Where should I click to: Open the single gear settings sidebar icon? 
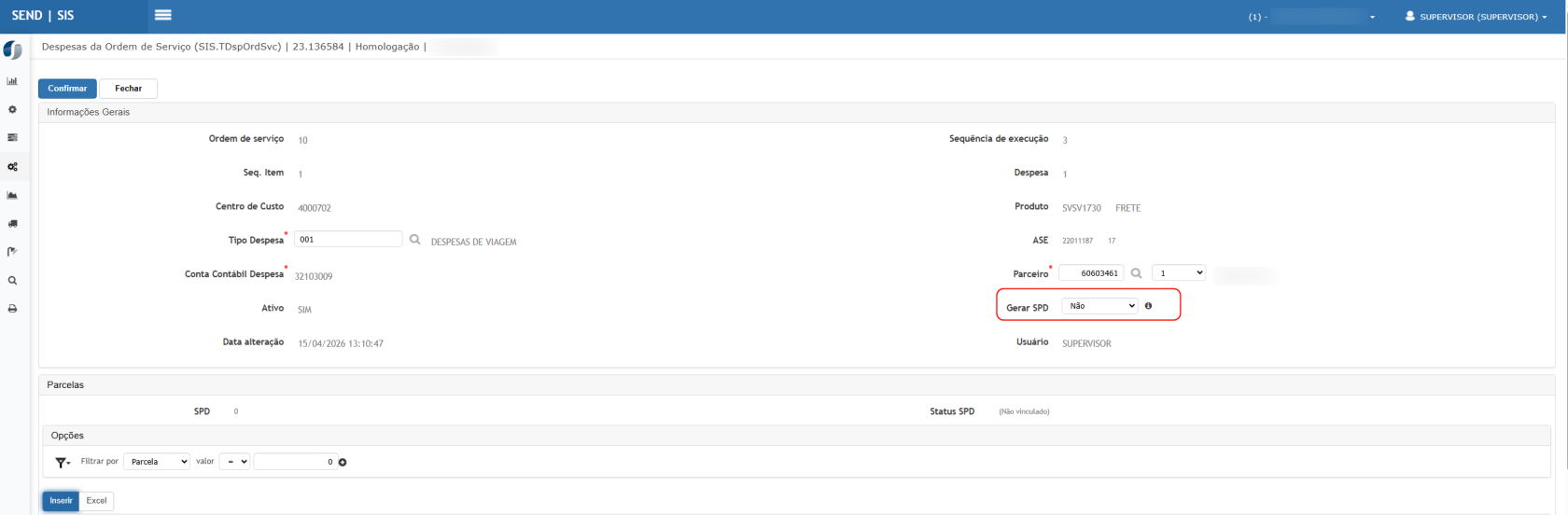pyautogui.click(x=12, y=110)
